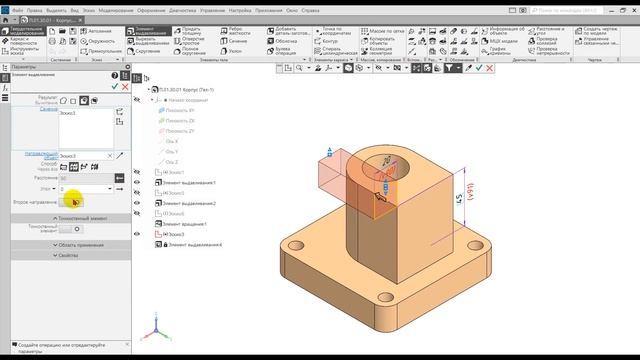Toggle visibility of Элемент выдавливания:1

(x=137, y=182)
